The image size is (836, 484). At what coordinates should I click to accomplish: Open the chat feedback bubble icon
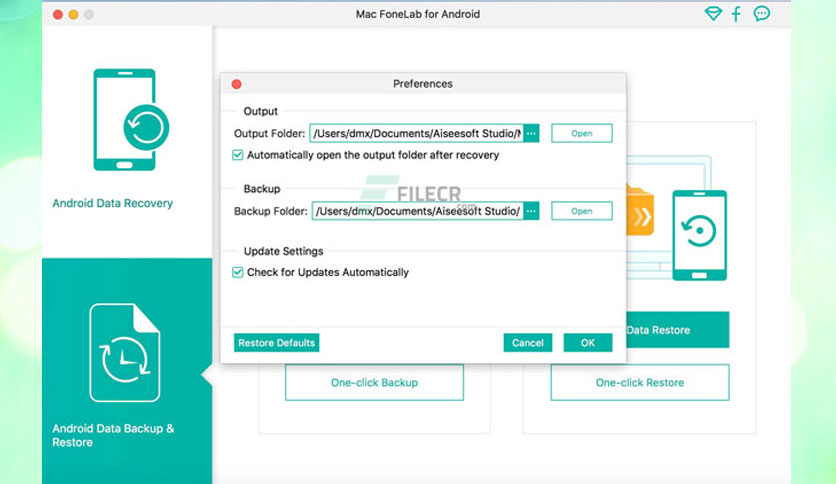[x=761, y=14]
